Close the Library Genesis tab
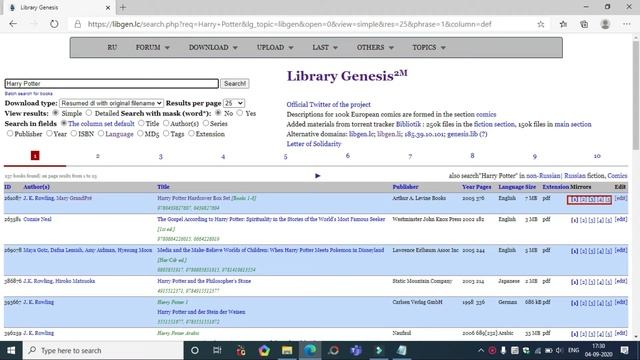The height and width of the screenshot is (360, 640). point(108,7)
